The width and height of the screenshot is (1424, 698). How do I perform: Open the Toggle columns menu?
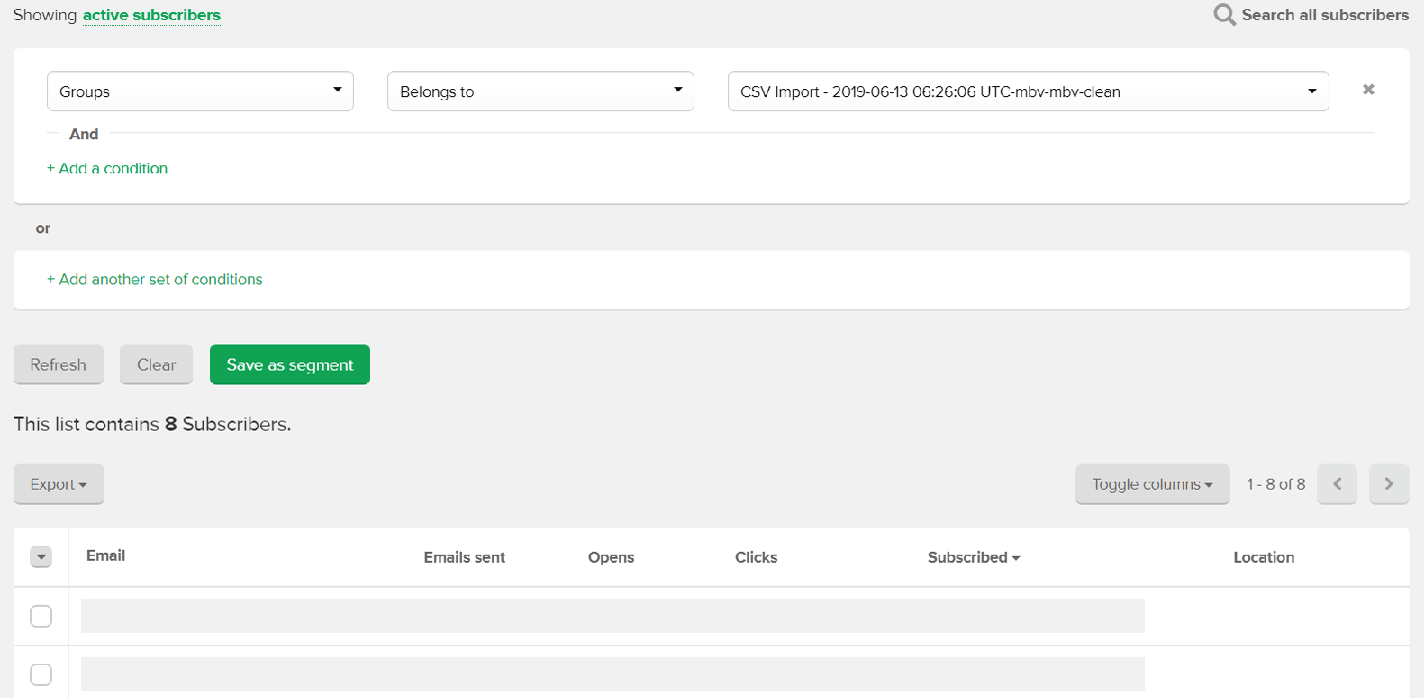[1152, 484]
